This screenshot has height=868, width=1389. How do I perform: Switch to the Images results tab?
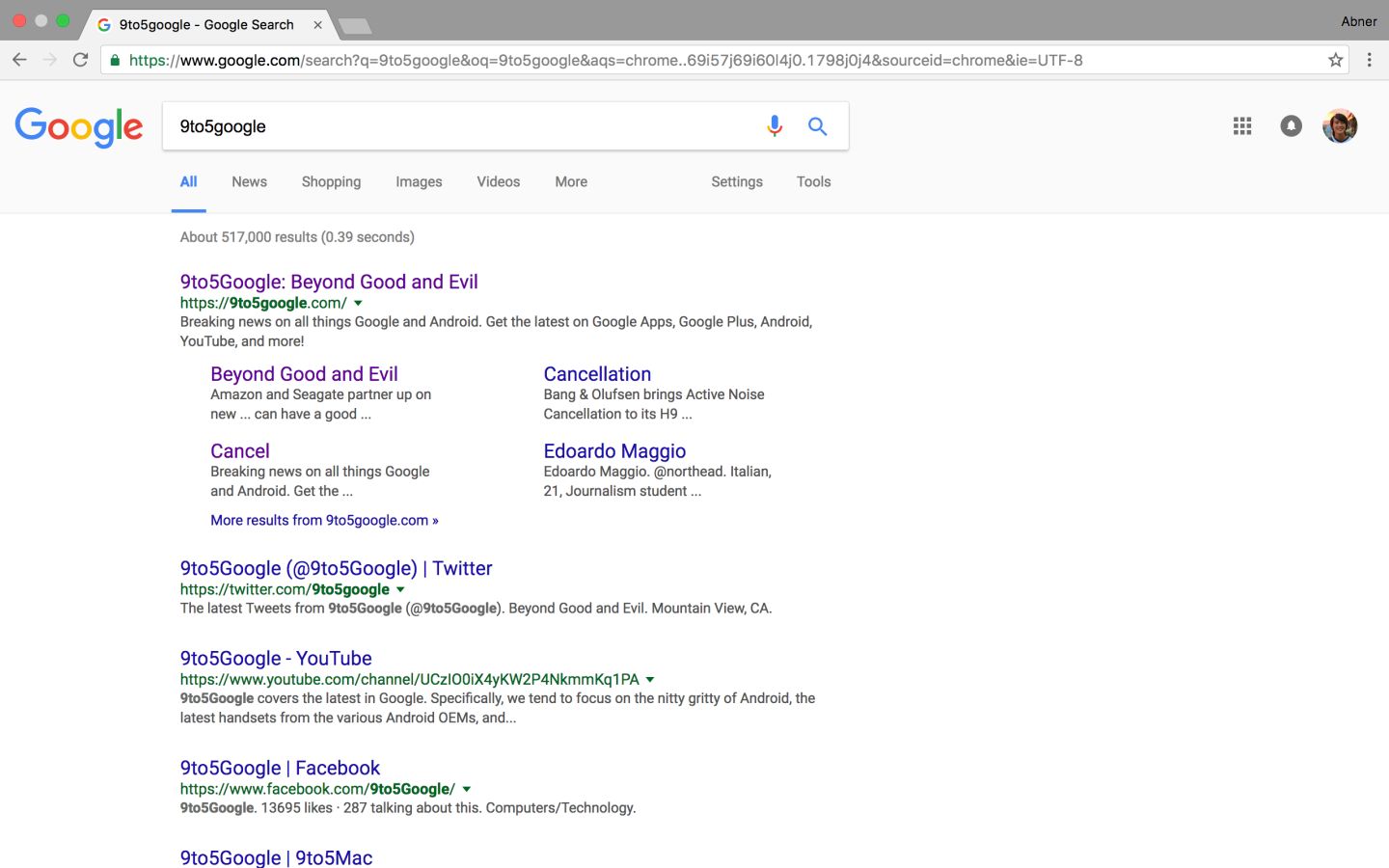click(419, 181)
